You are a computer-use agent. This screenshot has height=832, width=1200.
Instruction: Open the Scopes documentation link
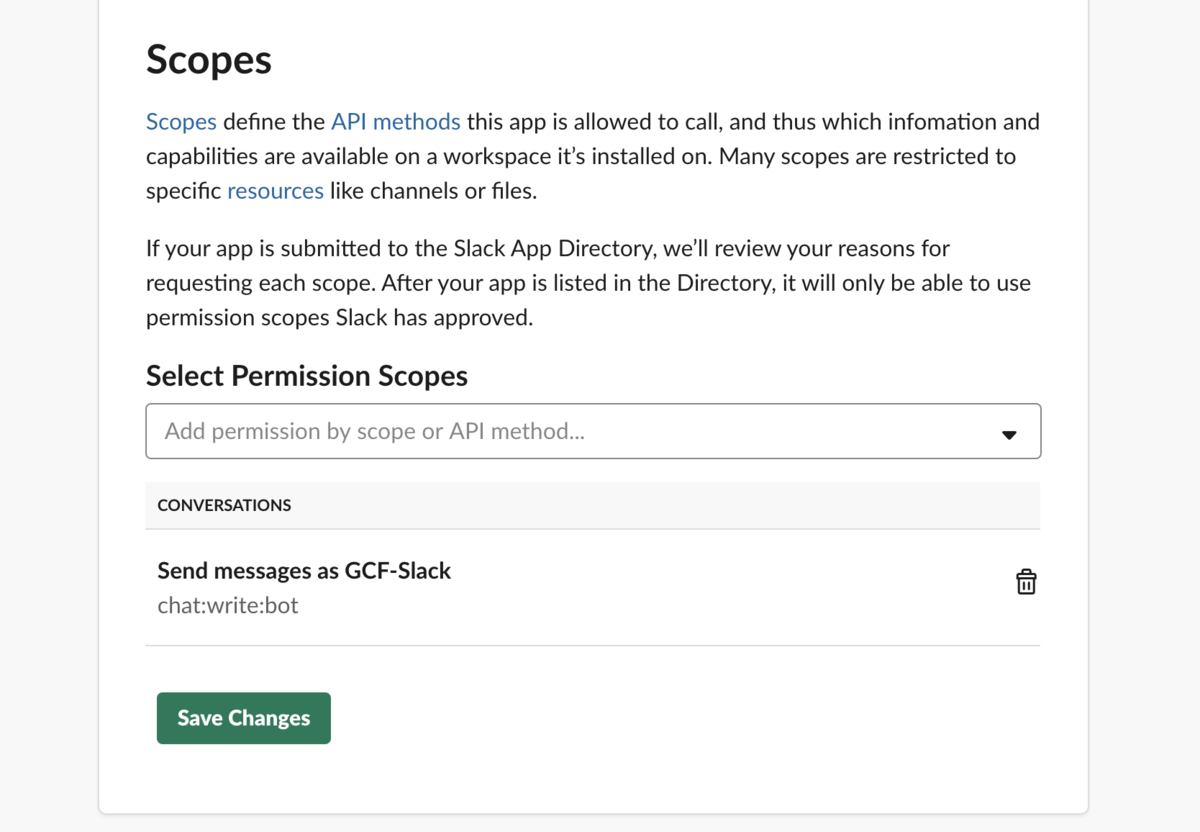[x=181, y=122]
